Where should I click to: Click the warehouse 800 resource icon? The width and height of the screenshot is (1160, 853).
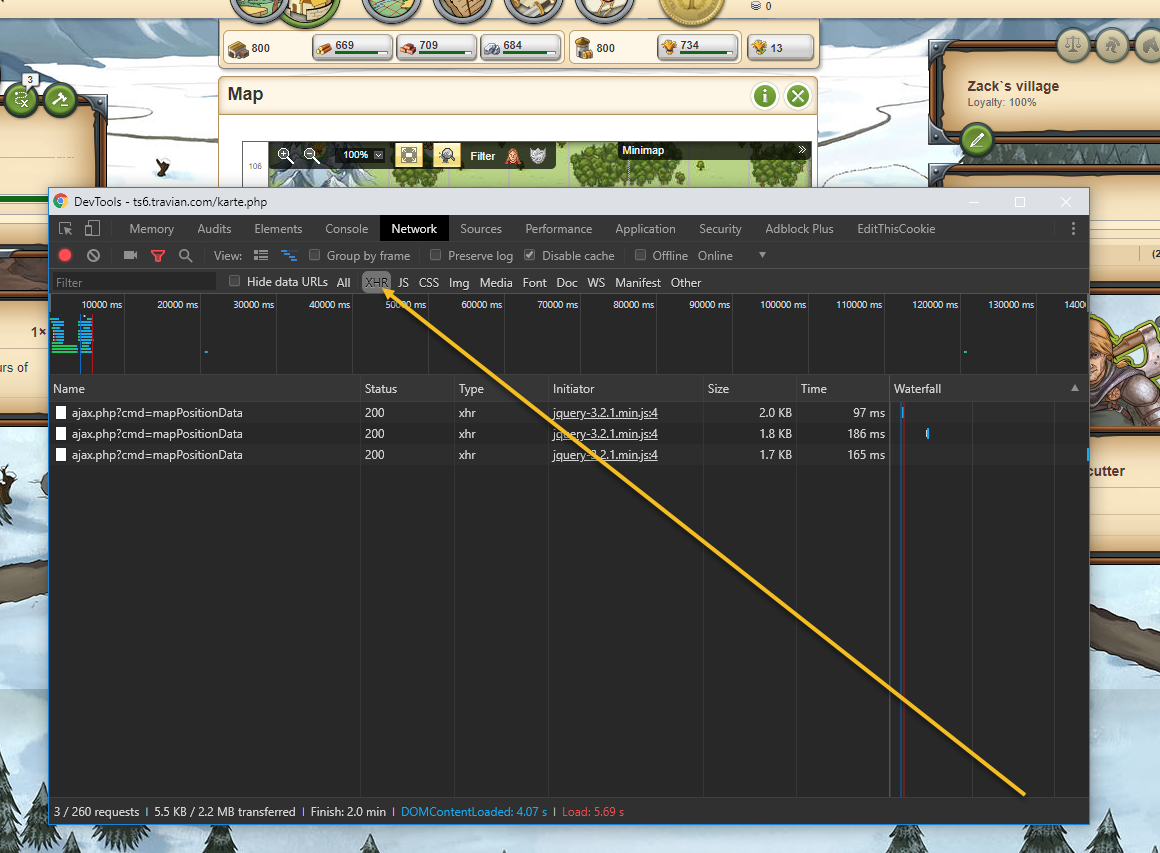(238, 49)
